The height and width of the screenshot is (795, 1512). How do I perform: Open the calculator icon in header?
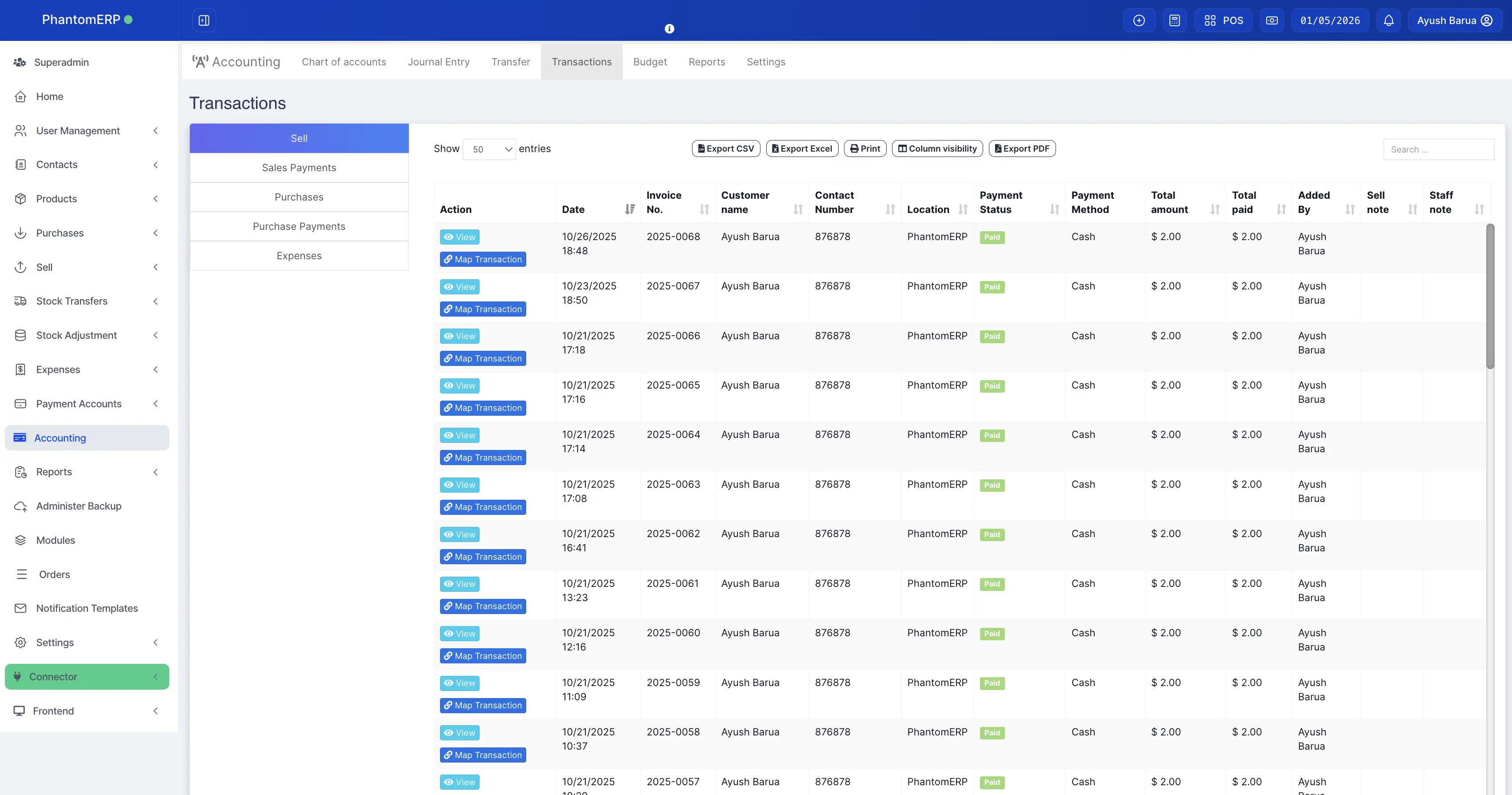[x=1174, y=20]
